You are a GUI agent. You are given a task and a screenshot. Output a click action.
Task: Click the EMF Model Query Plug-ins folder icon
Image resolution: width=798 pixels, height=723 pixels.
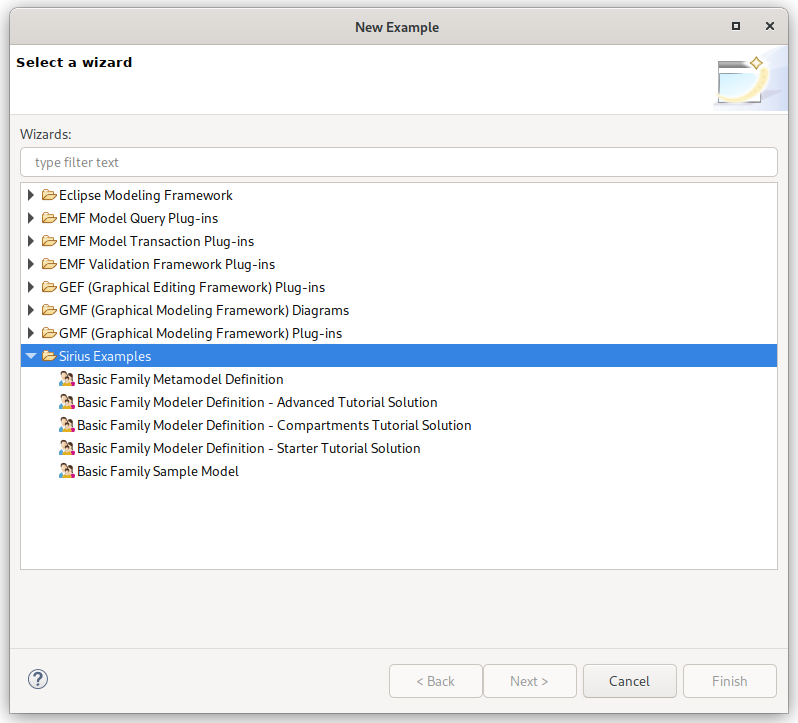tap(49, 218)
